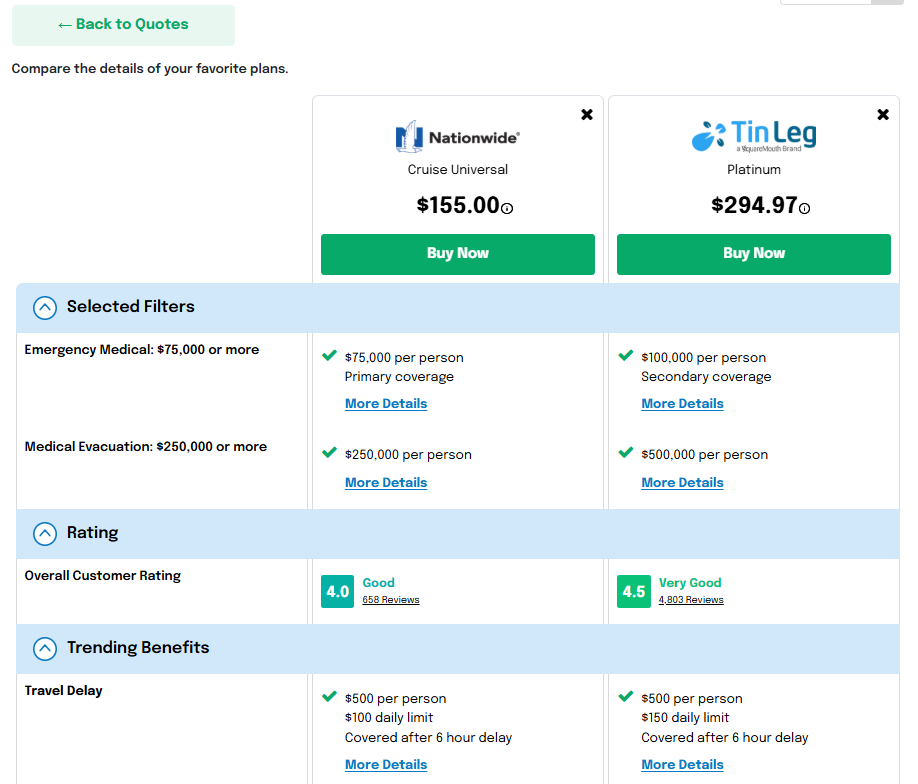Click checkmark beside $250,000 per person
The height and width of the screenshot is (784, 918).
pos(330,453)
